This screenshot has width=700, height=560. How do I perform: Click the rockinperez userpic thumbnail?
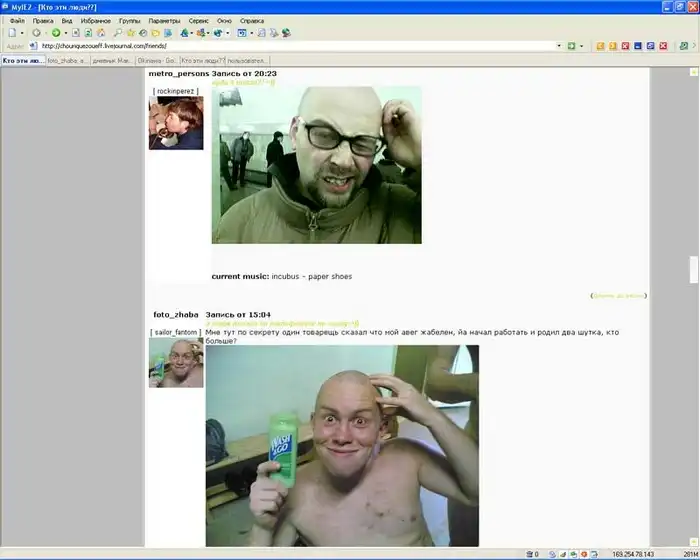pyautogui.click(x=176, y=123)
